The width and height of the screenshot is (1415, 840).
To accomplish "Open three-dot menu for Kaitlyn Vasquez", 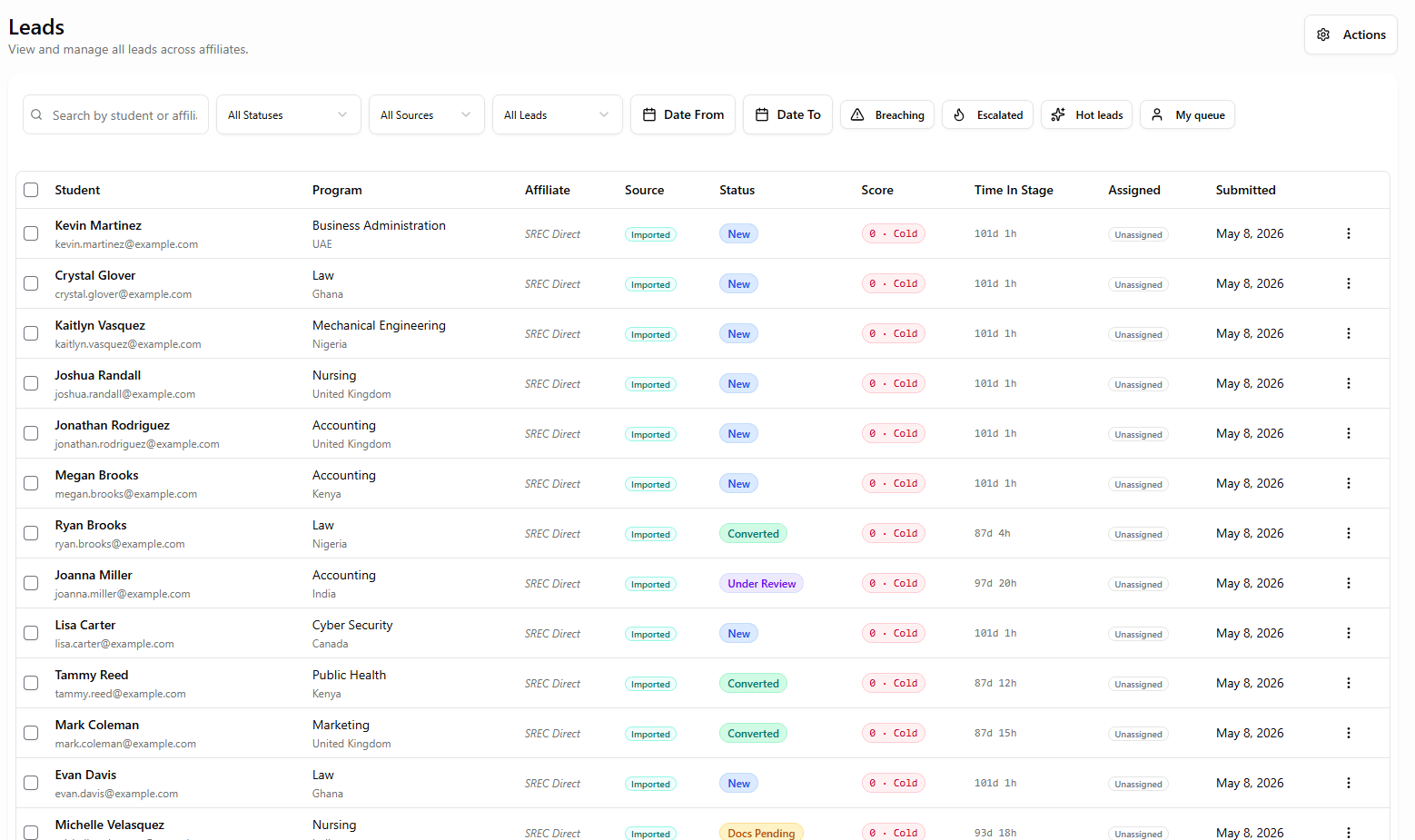I will (x=1349, y=333).
